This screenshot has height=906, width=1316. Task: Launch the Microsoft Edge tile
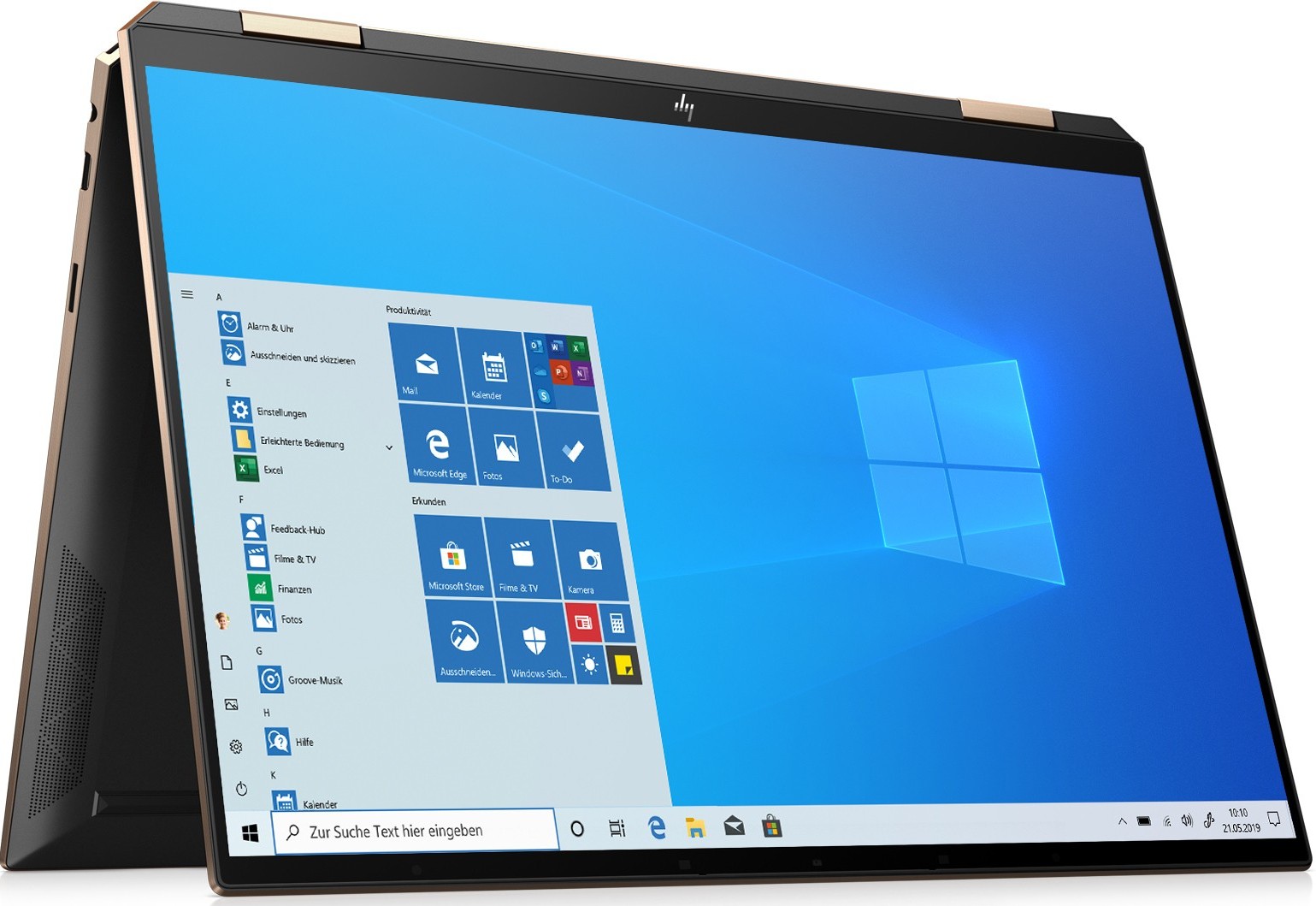point(438,447)
